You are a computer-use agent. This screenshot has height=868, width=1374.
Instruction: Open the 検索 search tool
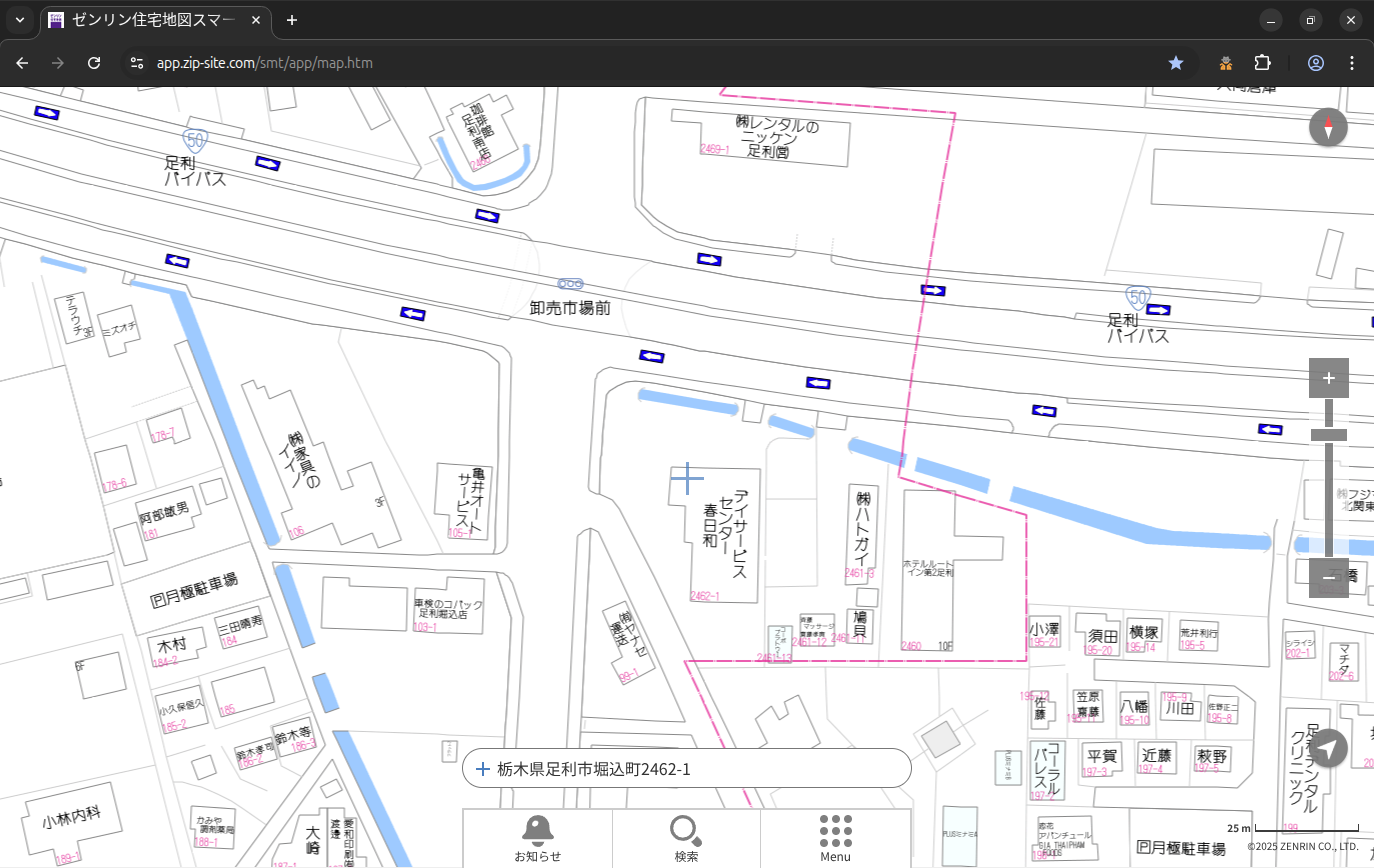point(686,838)
